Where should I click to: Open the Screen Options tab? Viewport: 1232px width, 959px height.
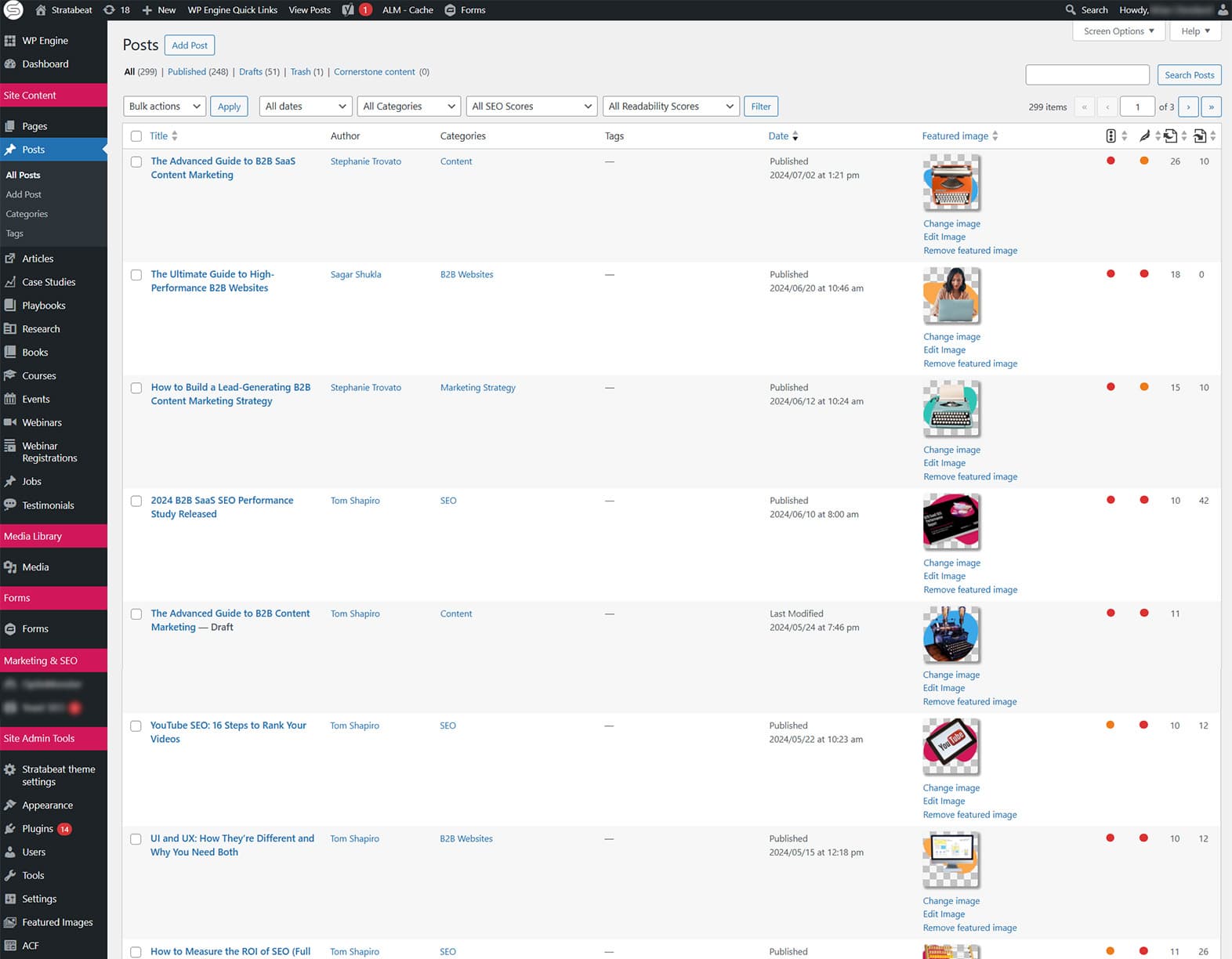point(1118,31)
